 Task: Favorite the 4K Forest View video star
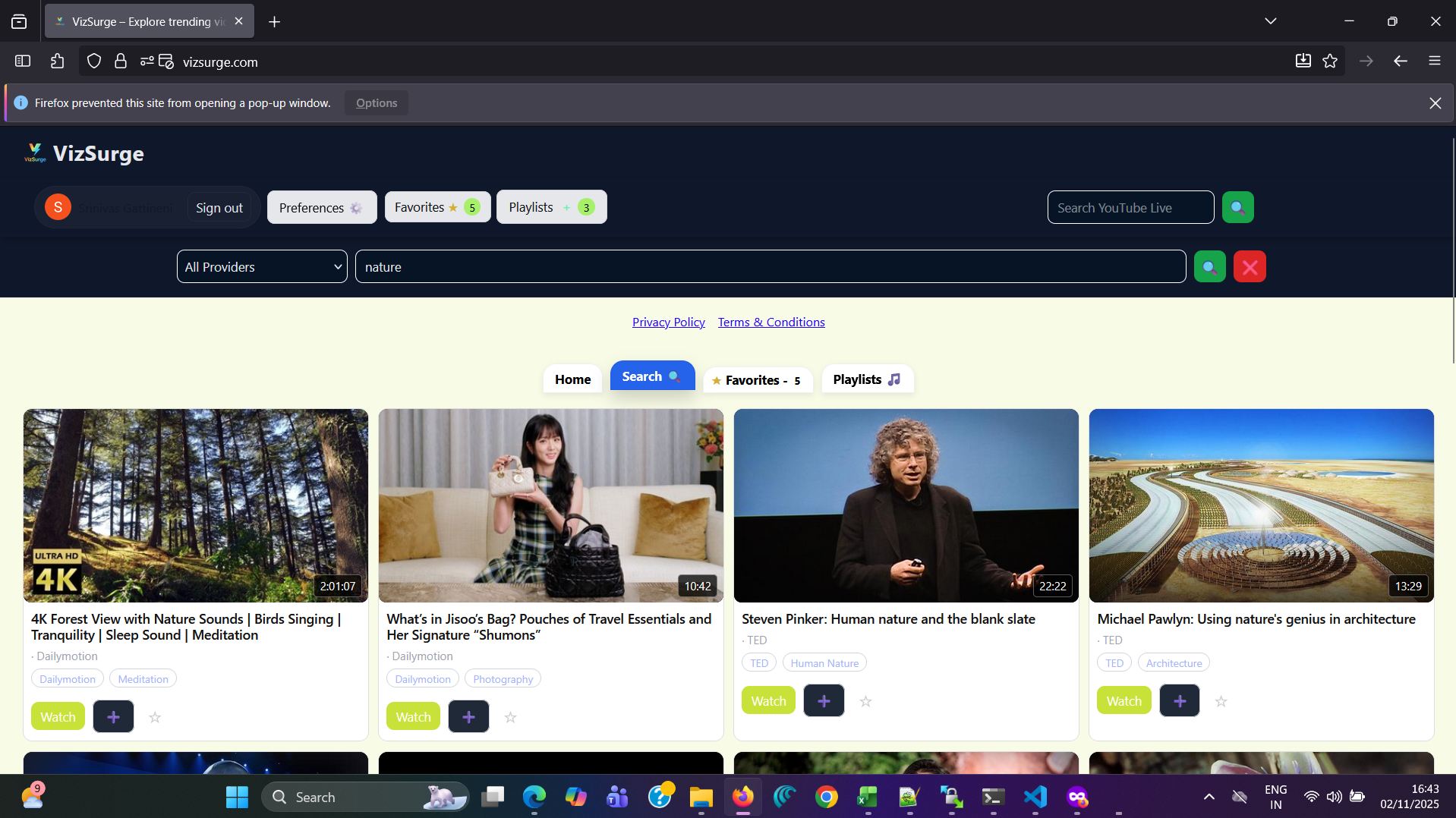[x=155, y=717]
